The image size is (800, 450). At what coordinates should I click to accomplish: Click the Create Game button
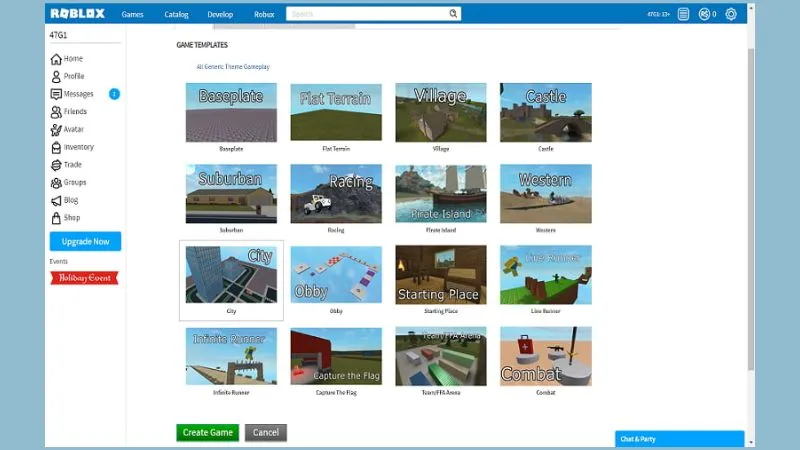(x=208, y=433)
